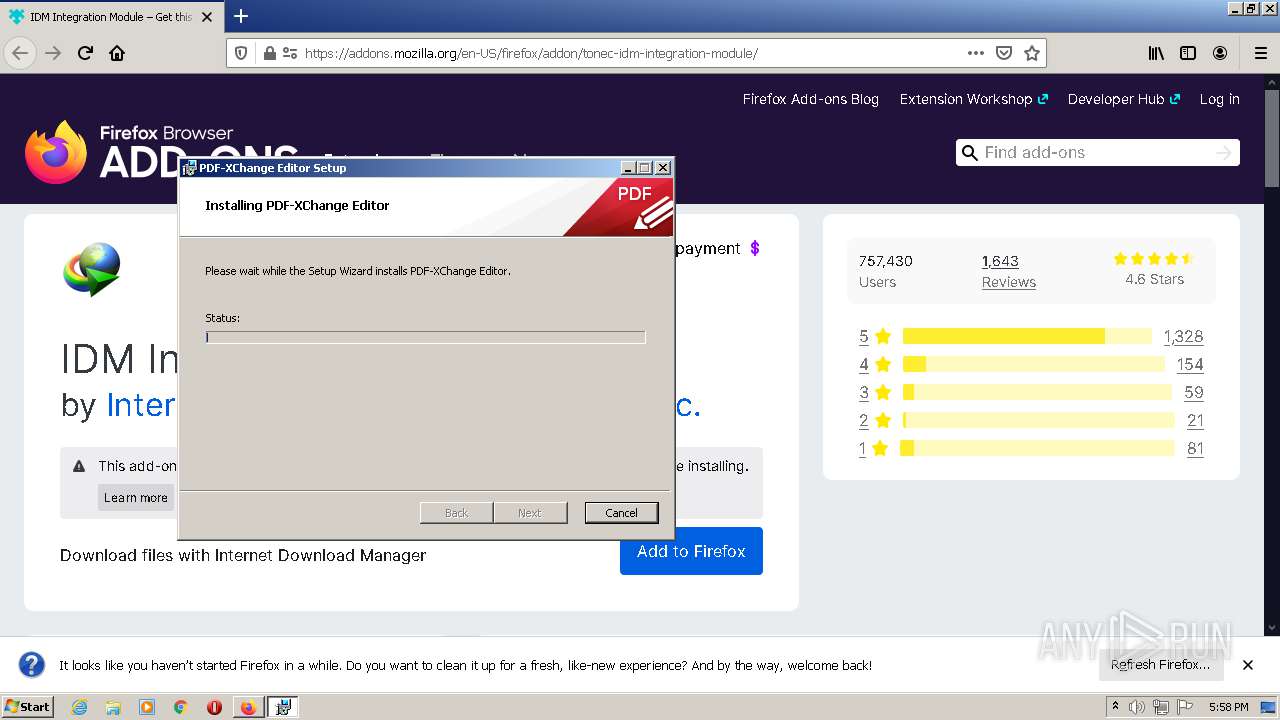The height and width of the screenshot is (720, 1280).
Task: Open the 154 four-star reviews count
Action: click(x=1190, y=364)
